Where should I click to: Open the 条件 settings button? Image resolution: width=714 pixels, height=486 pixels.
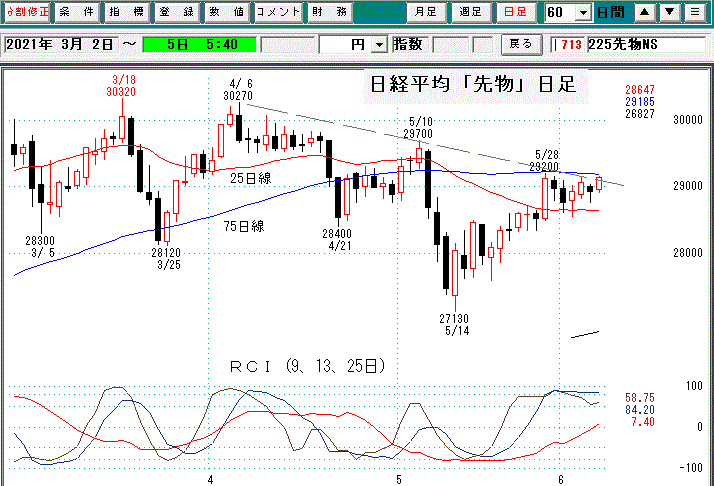click(x=77, y=12)
